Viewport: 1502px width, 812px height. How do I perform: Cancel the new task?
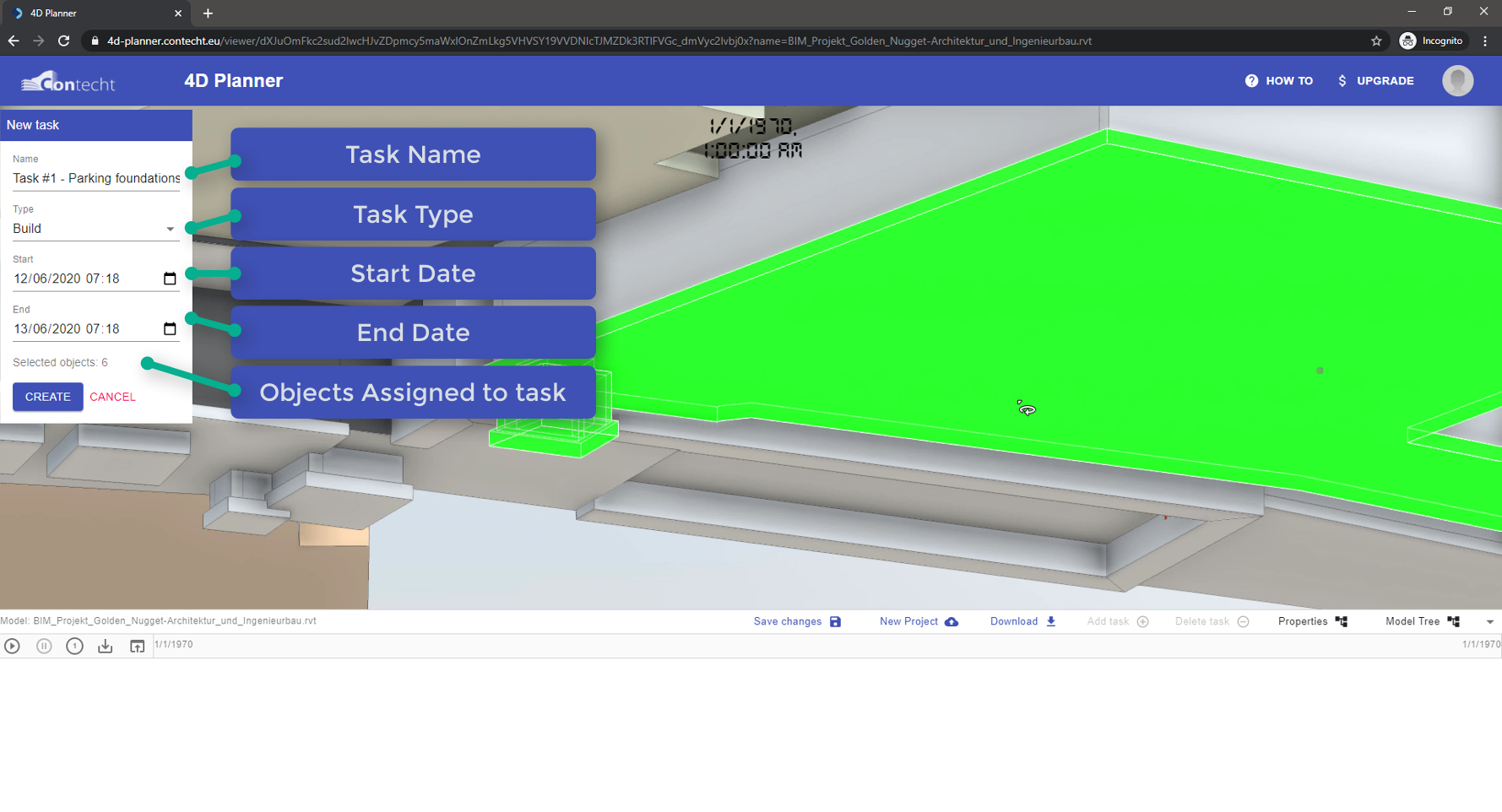tap(112, 397)
